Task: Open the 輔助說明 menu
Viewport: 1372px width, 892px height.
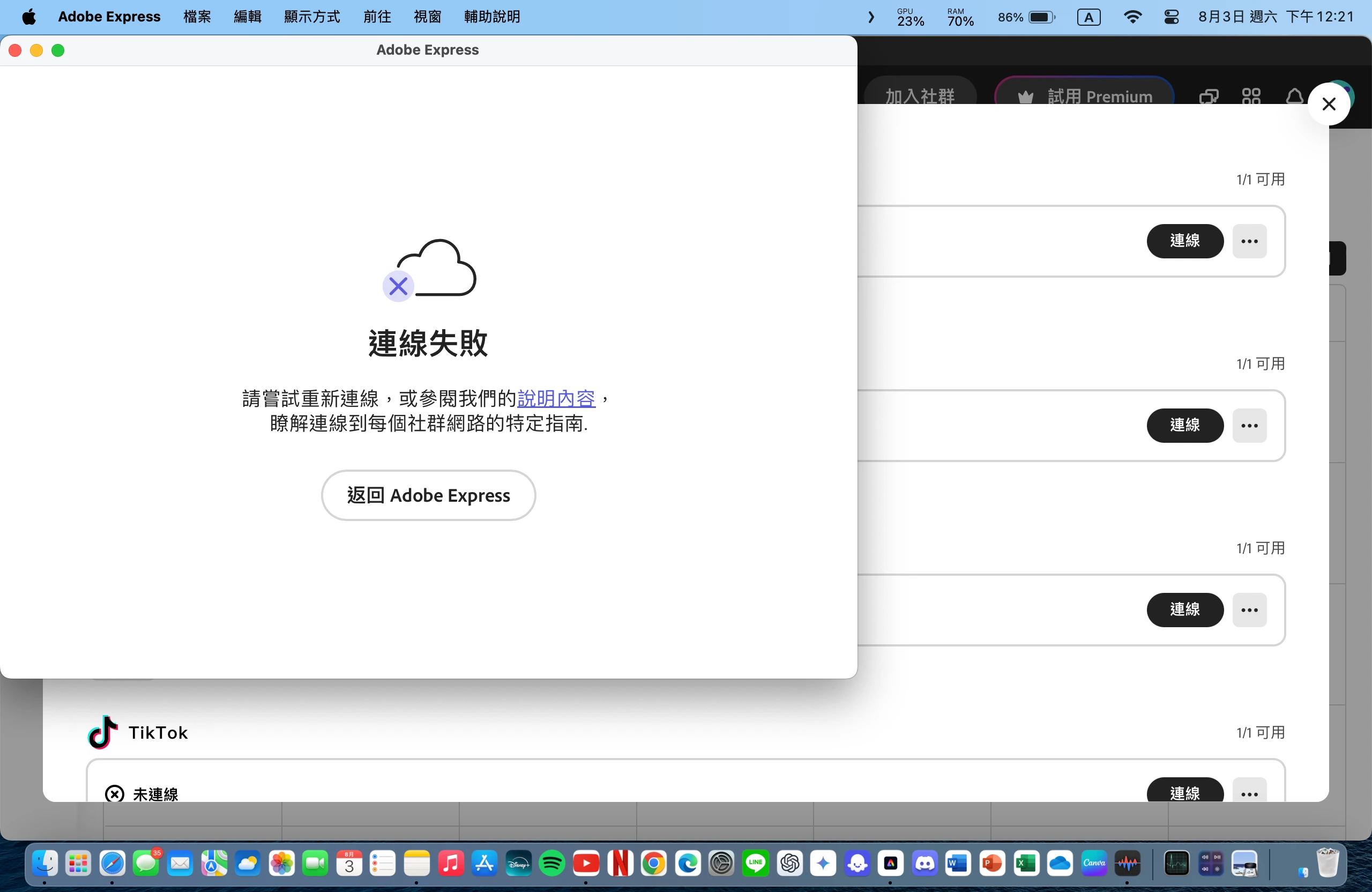Action: (492, 17)
